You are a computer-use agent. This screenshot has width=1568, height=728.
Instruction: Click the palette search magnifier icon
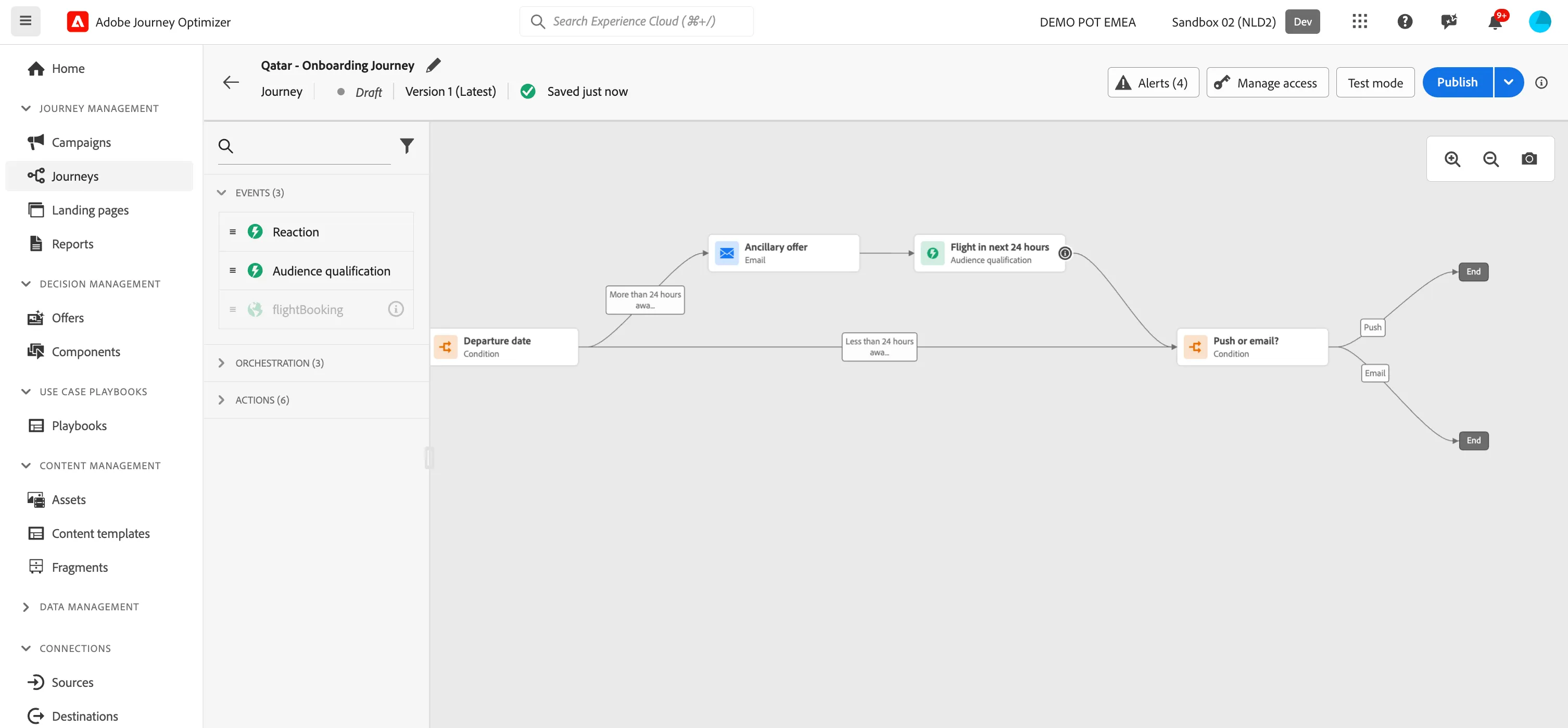click(x=226, y=146)
